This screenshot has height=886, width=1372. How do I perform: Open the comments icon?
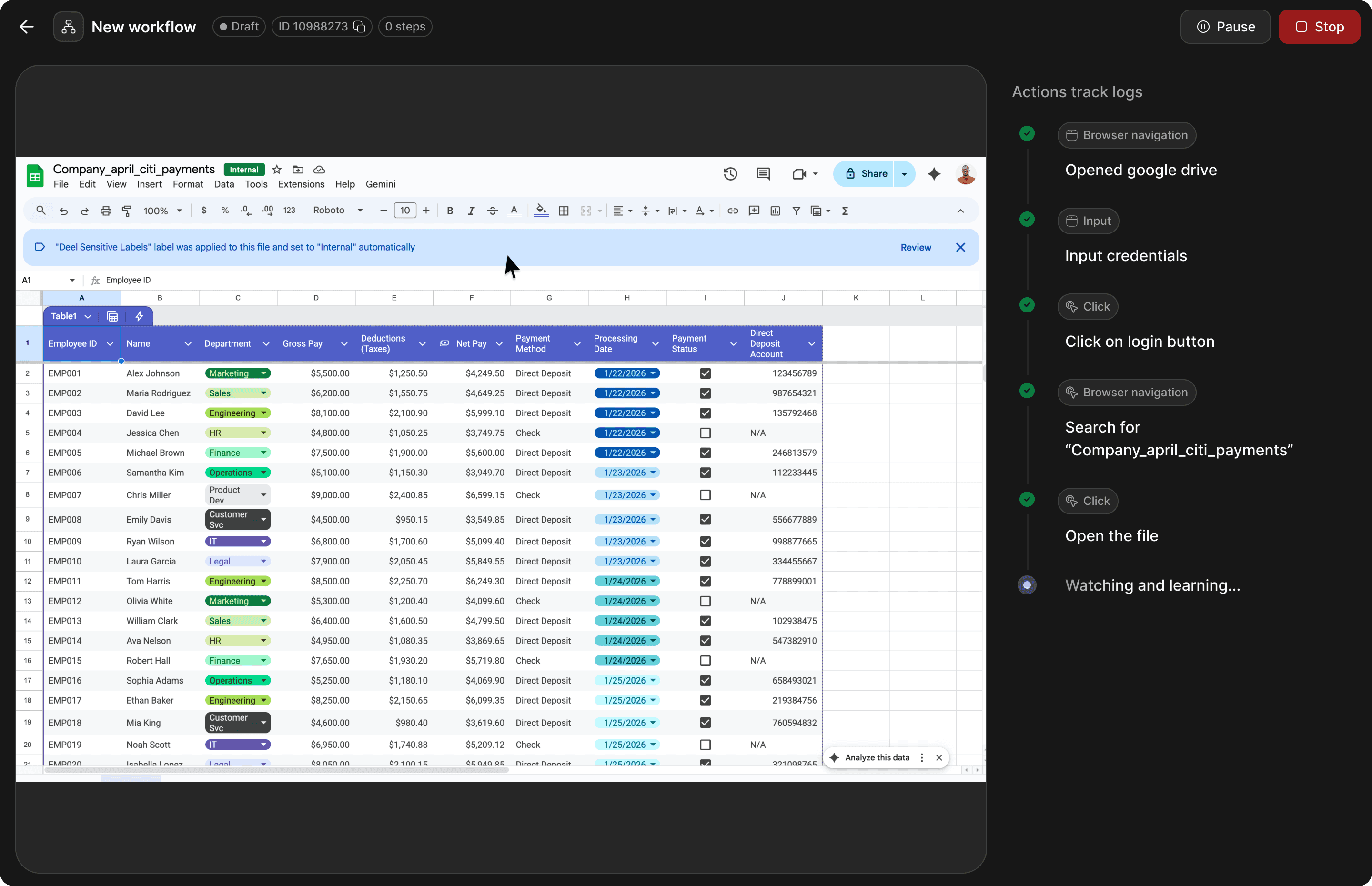[763, 174]
